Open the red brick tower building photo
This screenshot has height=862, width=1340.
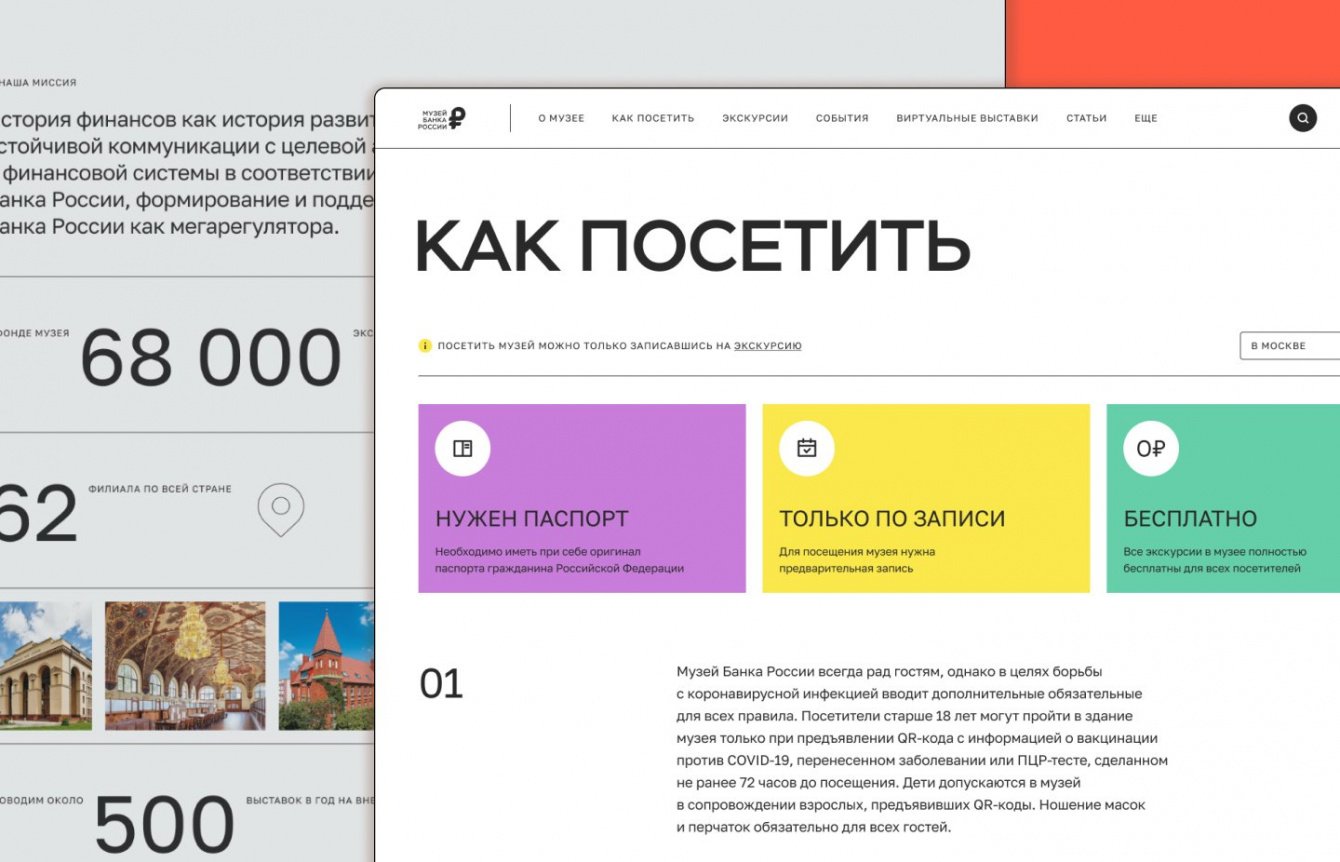click(326, 665)
